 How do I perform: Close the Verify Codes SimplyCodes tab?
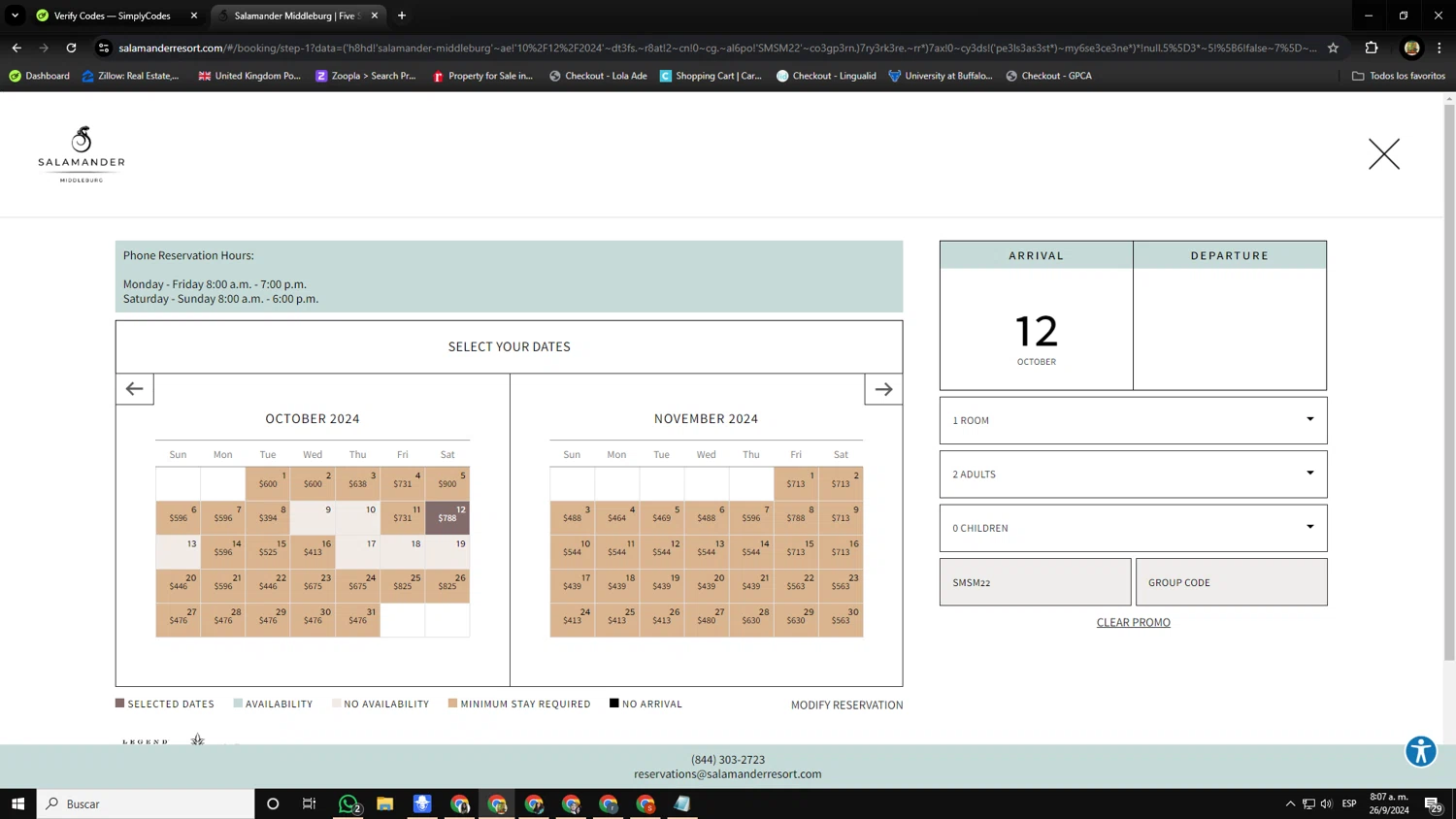pos(194,16)
